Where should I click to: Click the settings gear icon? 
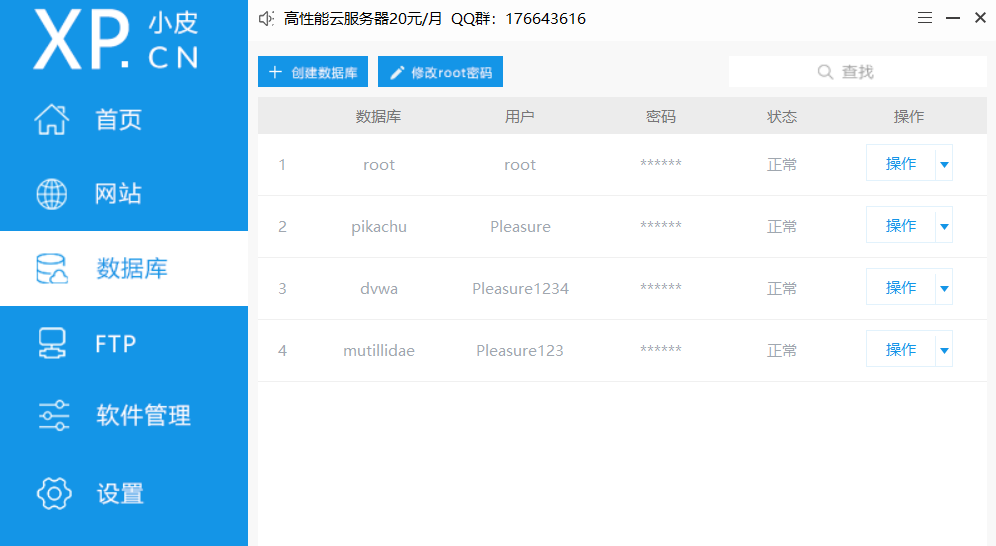point(54,493)
